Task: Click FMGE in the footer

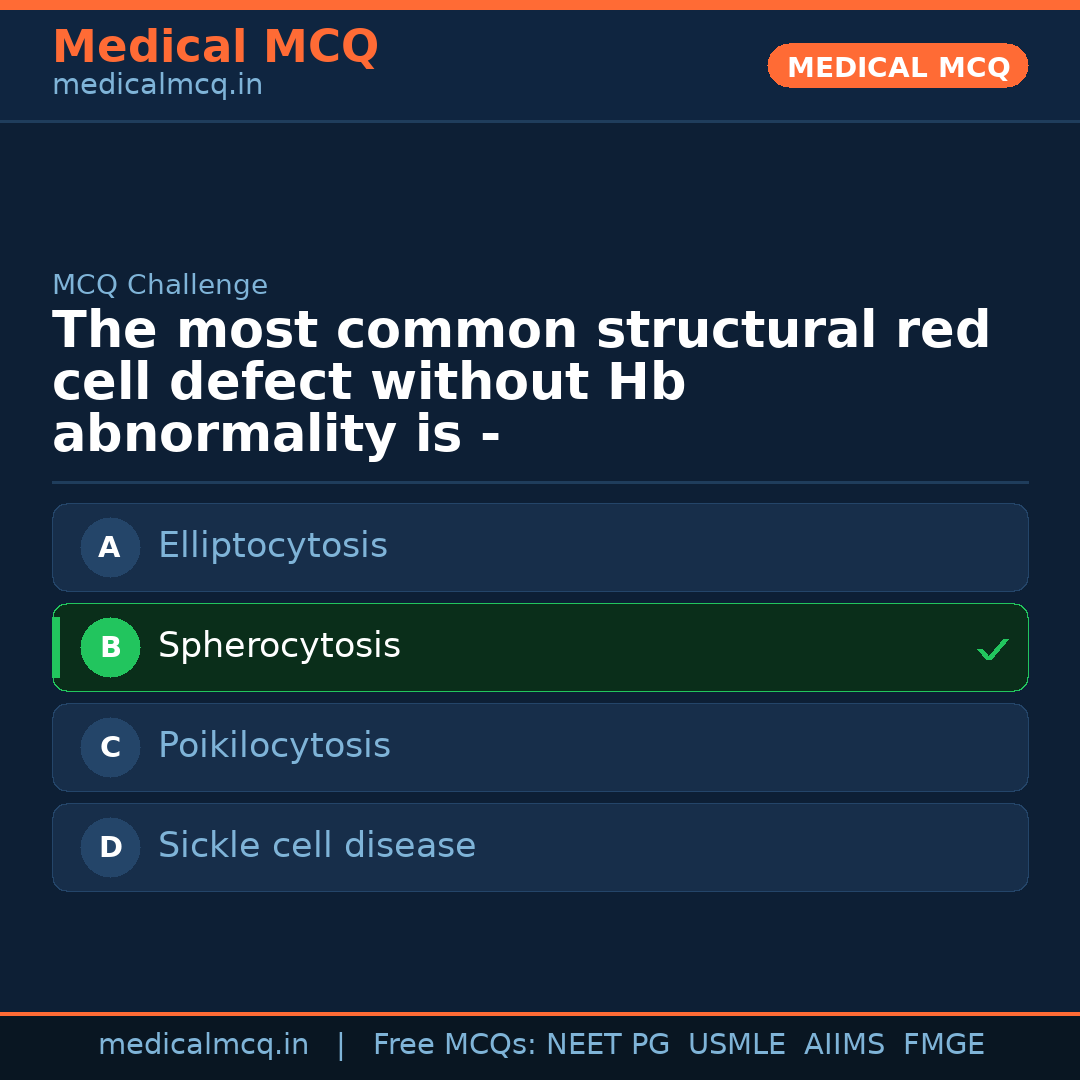Action: click(x=944, y=1045)
